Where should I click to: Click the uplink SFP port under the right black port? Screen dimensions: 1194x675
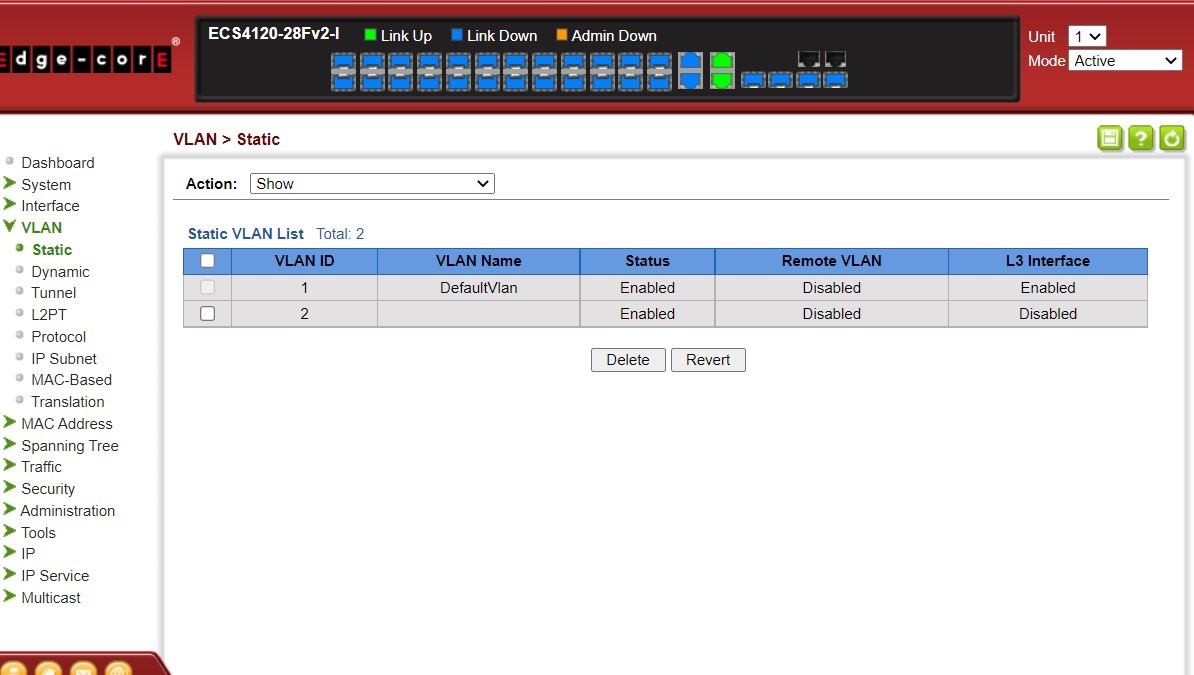click(x=835, y=79)
